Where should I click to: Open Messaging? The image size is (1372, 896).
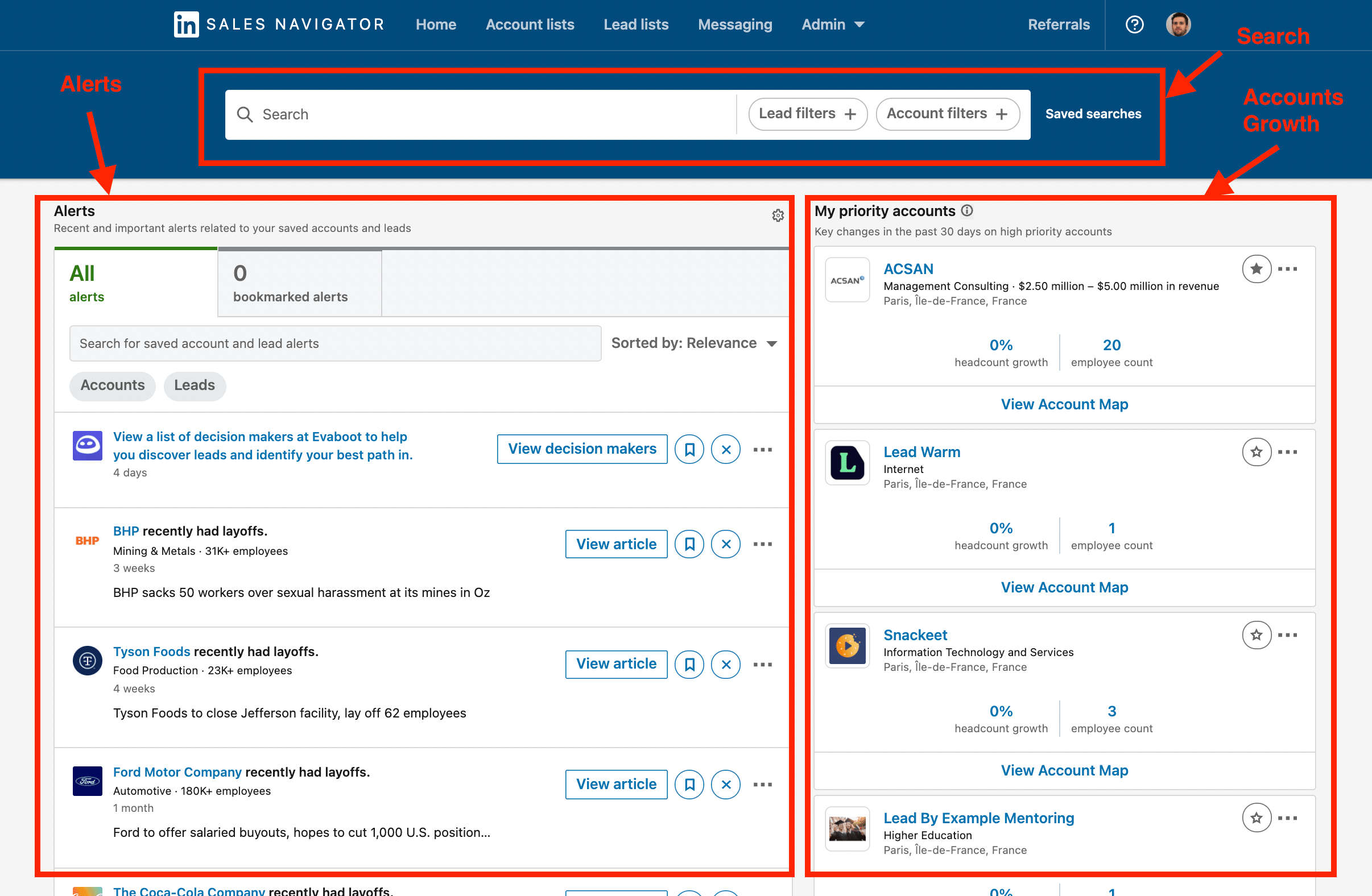[x=734, y=24]
